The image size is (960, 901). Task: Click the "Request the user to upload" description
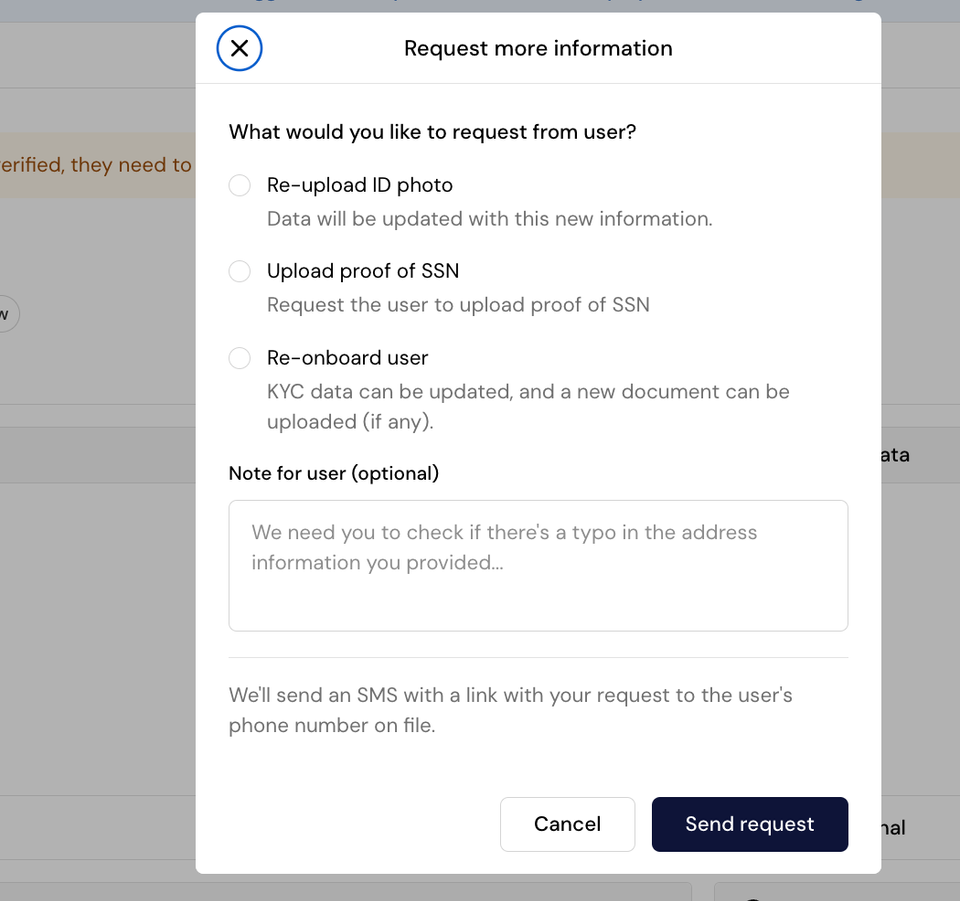pos(458,305)
